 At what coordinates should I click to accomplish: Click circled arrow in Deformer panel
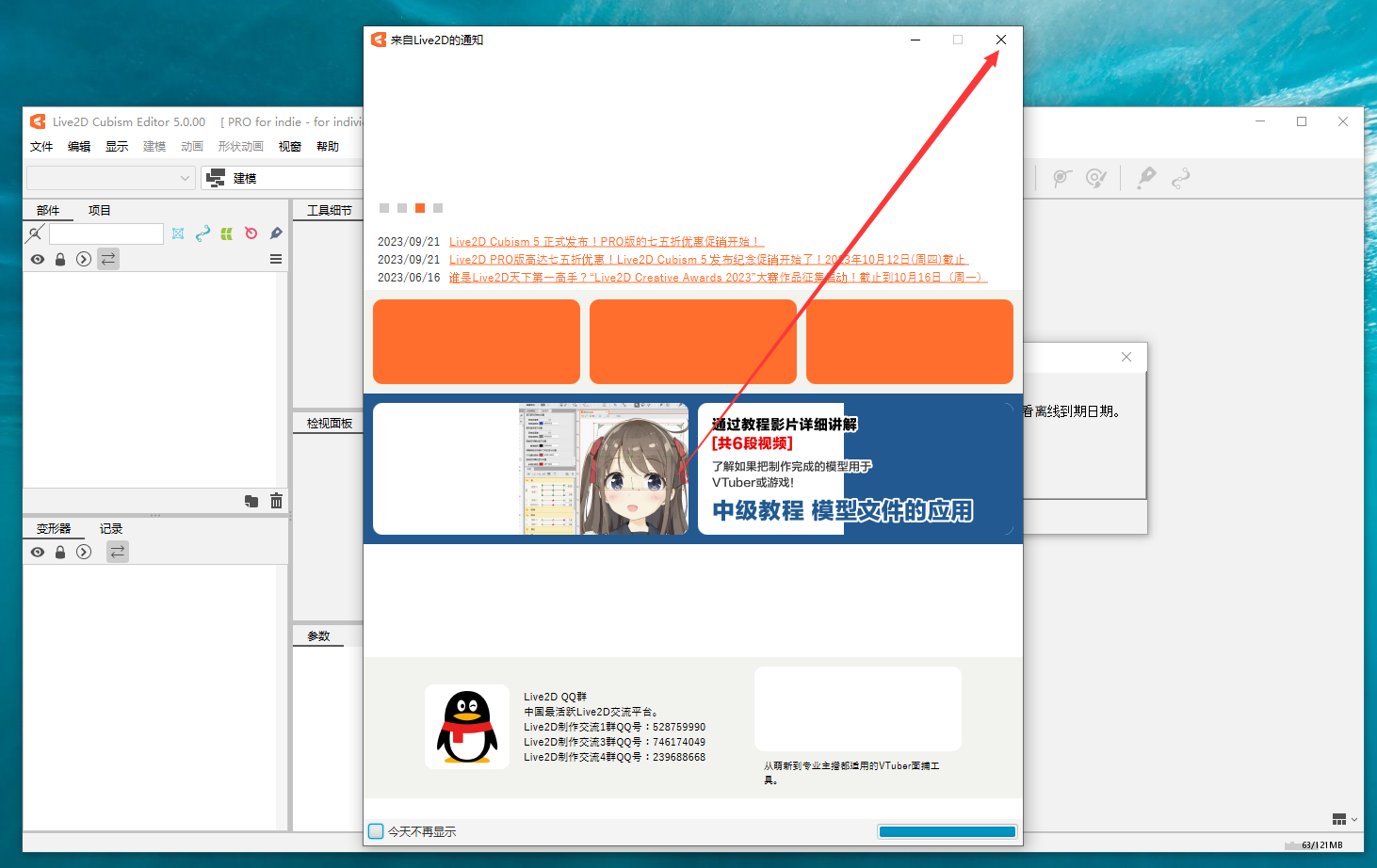pos(84,552)
